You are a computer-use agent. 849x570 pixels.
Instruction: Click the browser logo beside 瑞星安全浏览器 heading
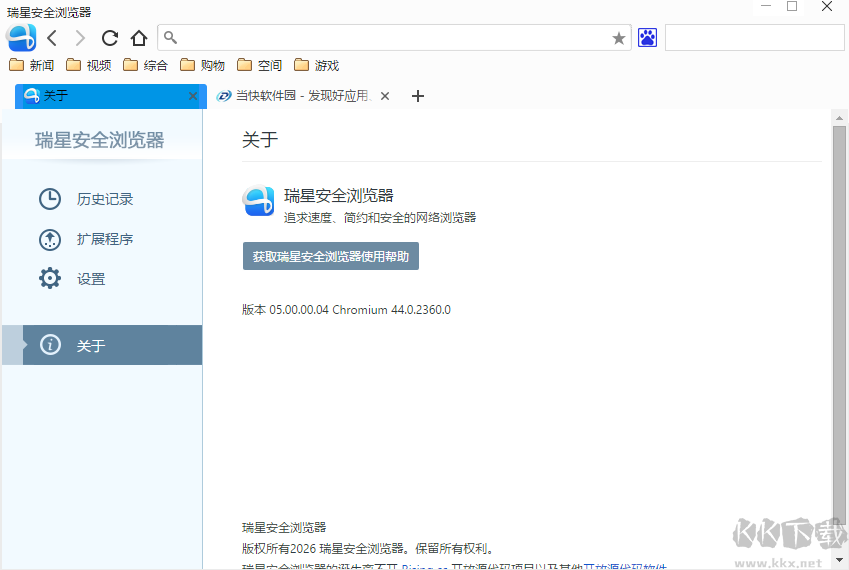click(258, 201)
